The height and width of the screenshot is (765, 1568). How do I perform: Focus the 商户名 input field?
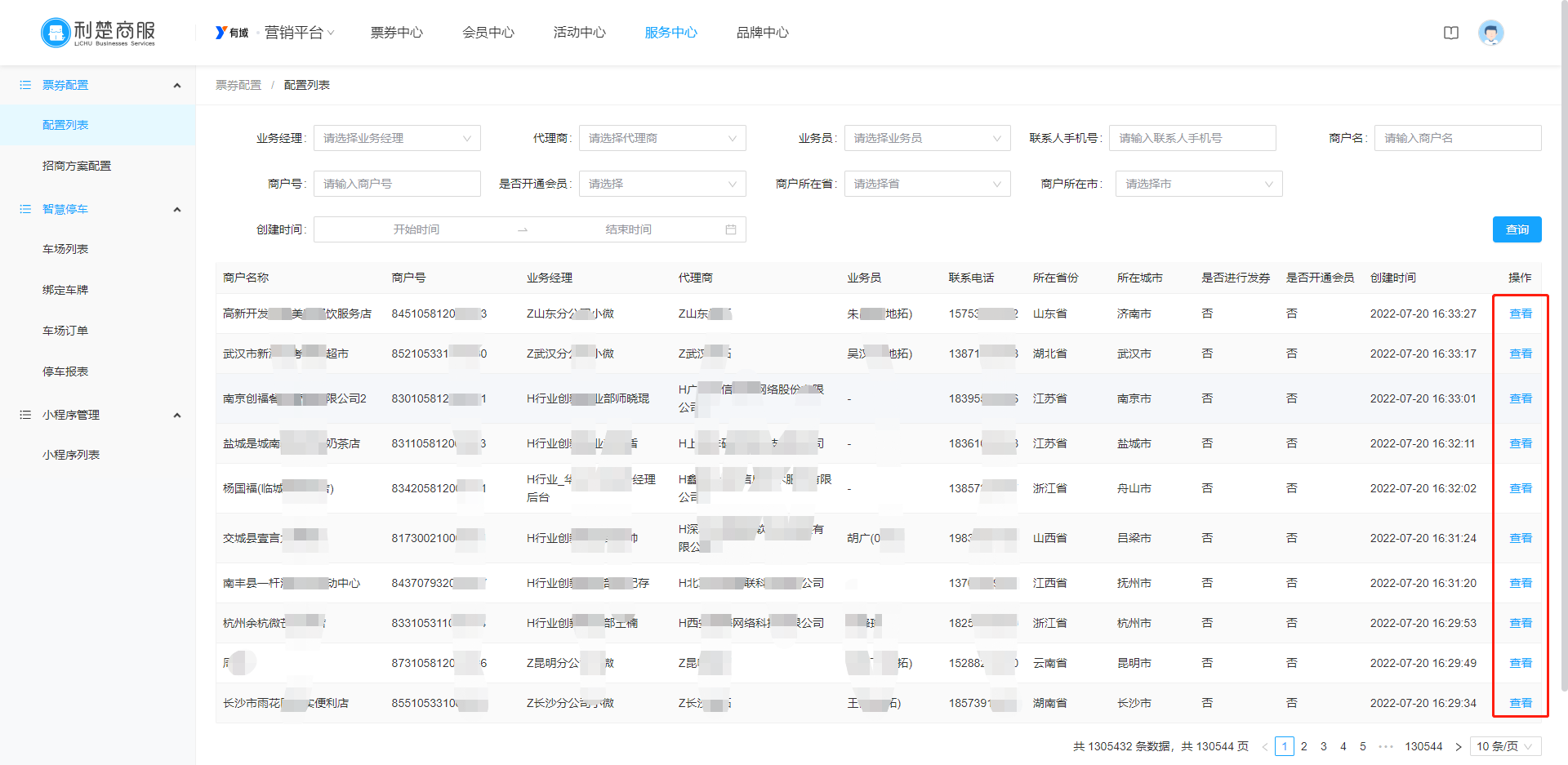pyautogui.click(x=1458, y=138)
